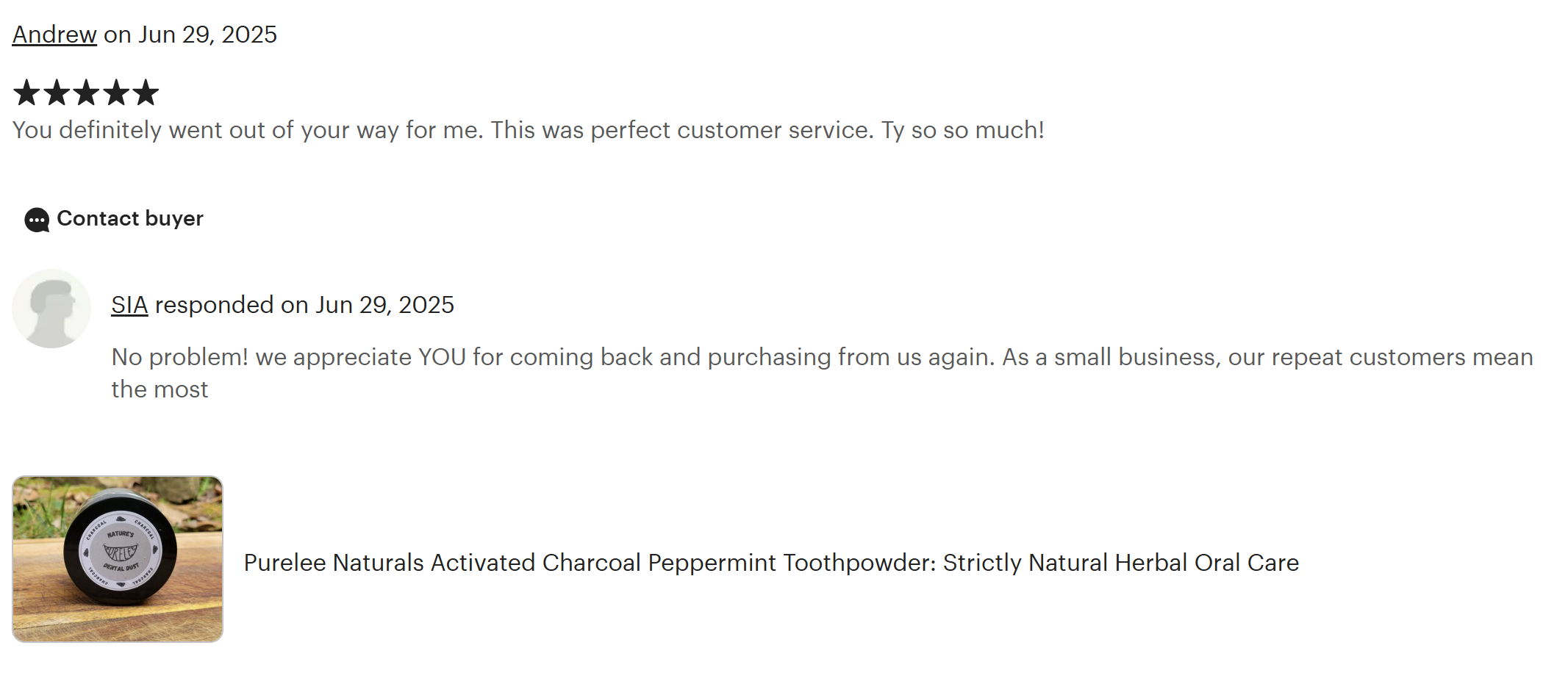Open reviewer Andrew's profile link

point(54,35)
